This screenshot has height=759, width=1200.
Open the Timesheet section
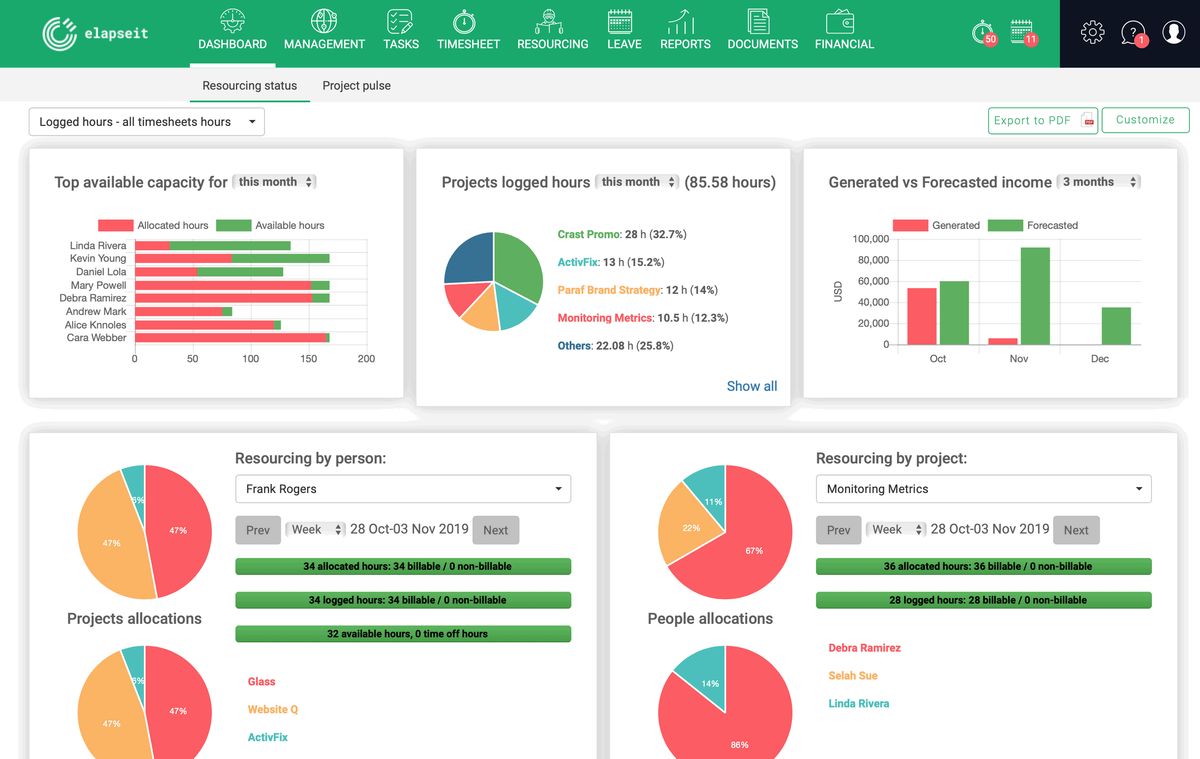(468, 30)
